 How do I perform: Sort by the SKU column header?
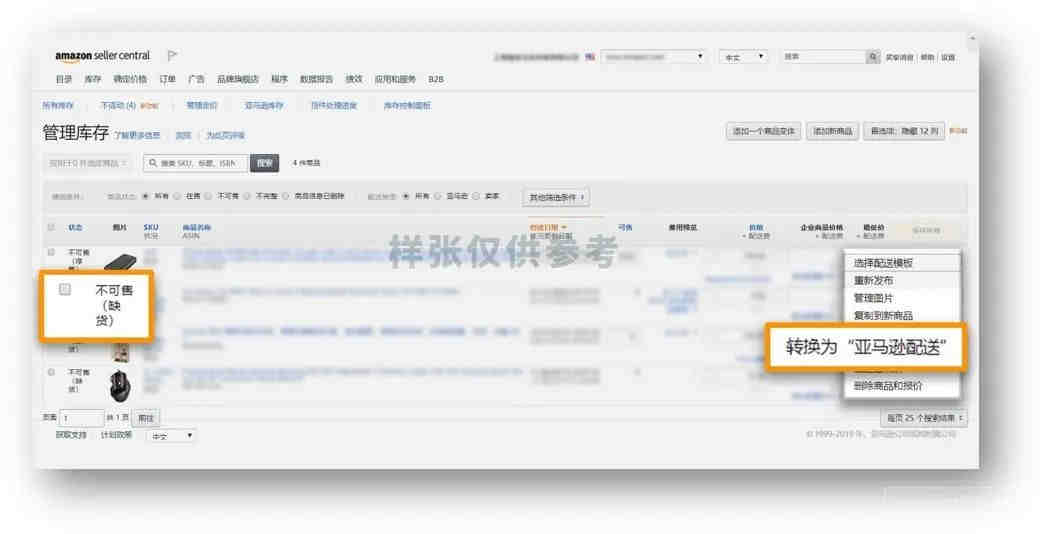[x=150, y=228]
